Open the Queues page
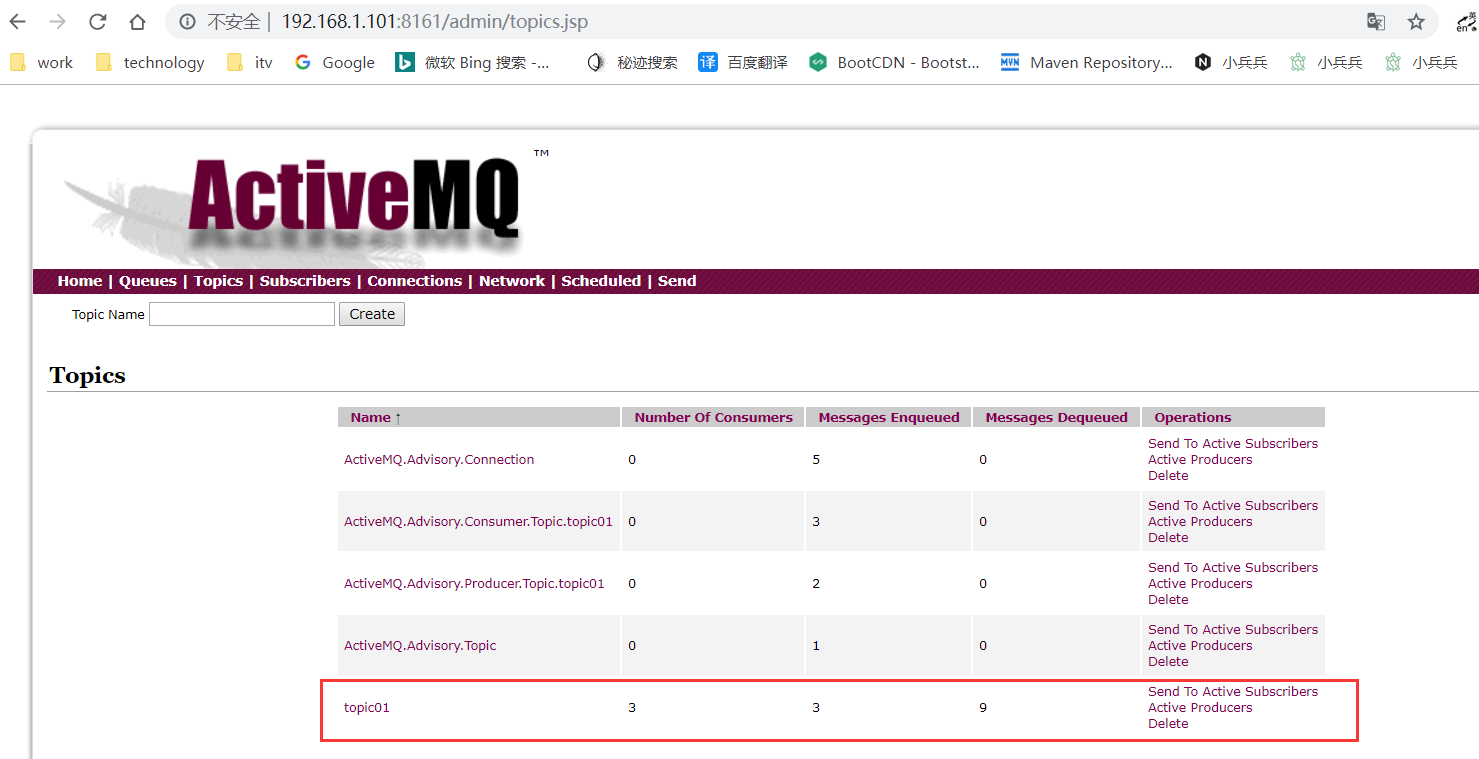 point(148,281)
